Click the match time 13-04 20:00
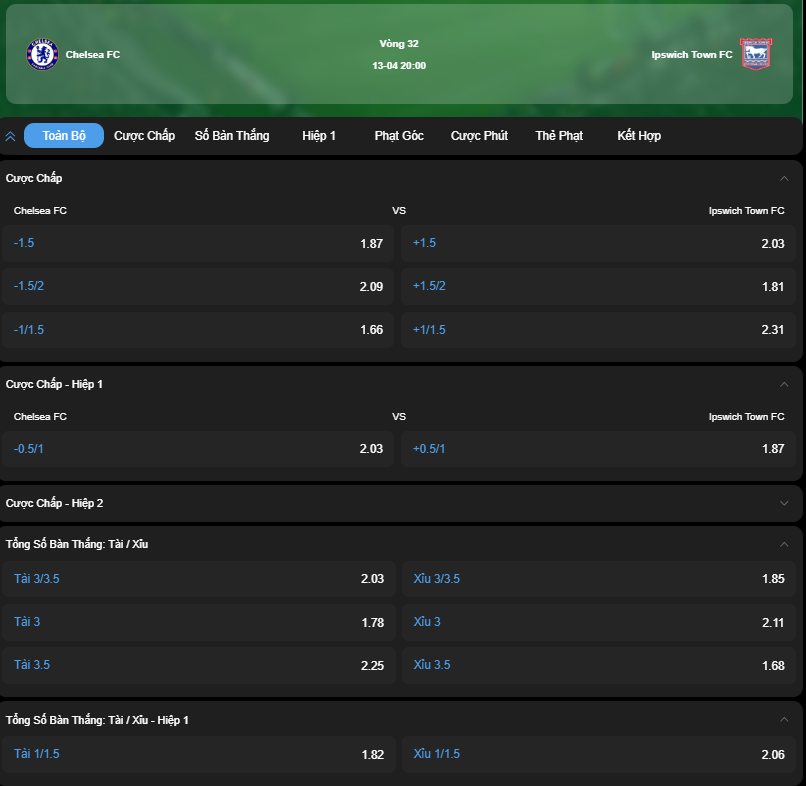 [399, 66]
